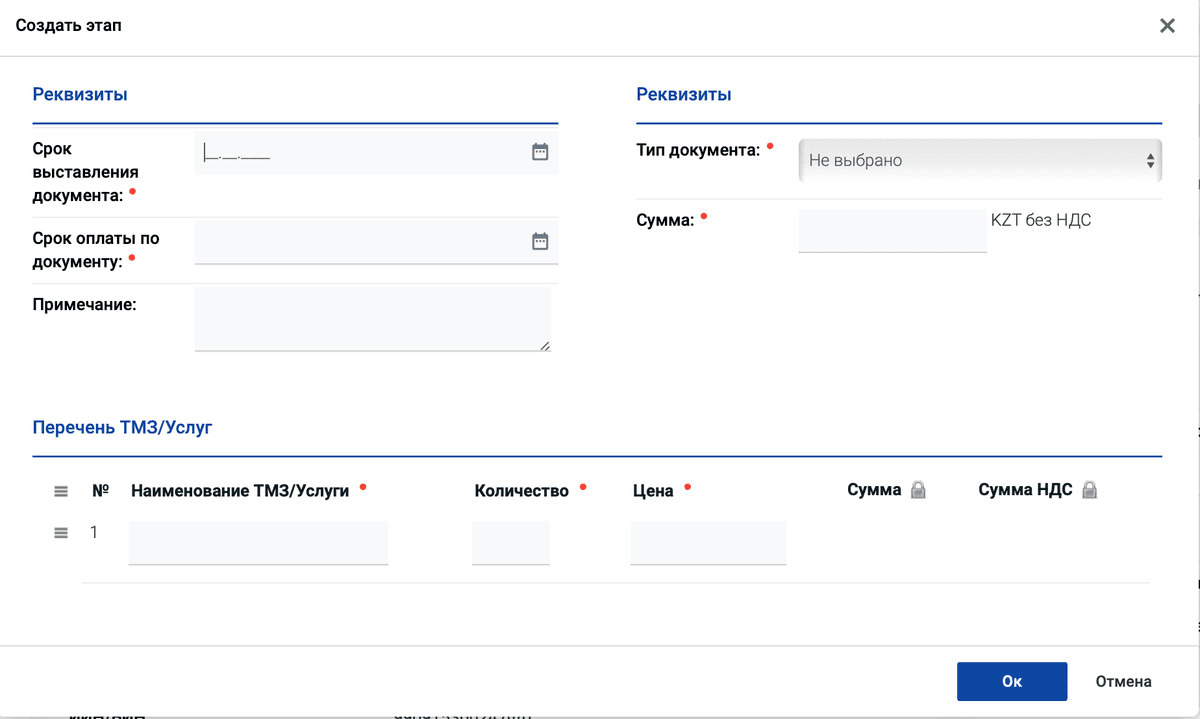Image resolution: width=1200 pixels, height=719 pixels.
Task: Click the Перечень ТМЗ/Услуг section heading
Action: pyautogui.click(x=122, y=427)
